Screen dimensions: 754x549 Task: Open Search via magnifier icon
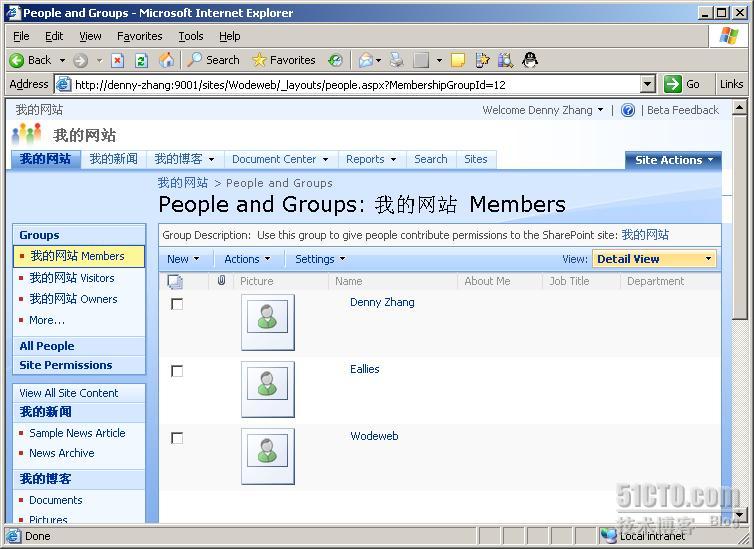pyautogui.click(x=194, y=60)
